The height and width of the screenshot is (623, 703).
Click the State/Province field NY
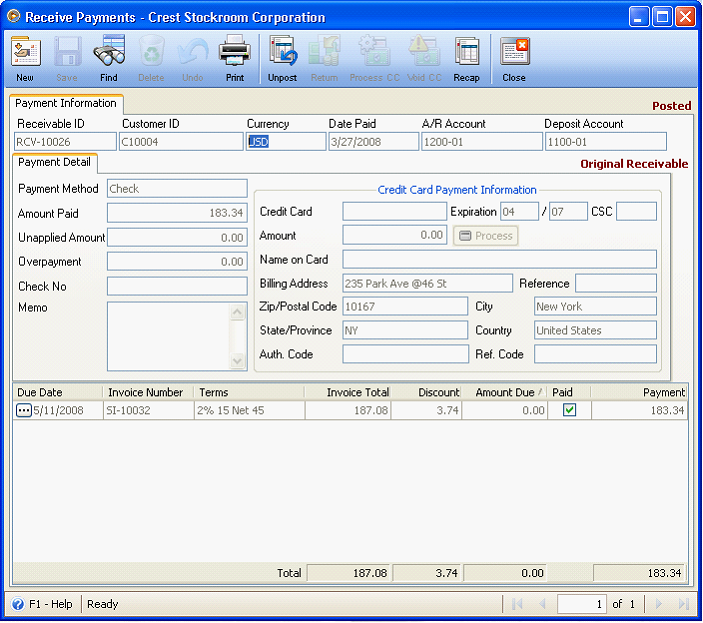[x=405, y=330]
